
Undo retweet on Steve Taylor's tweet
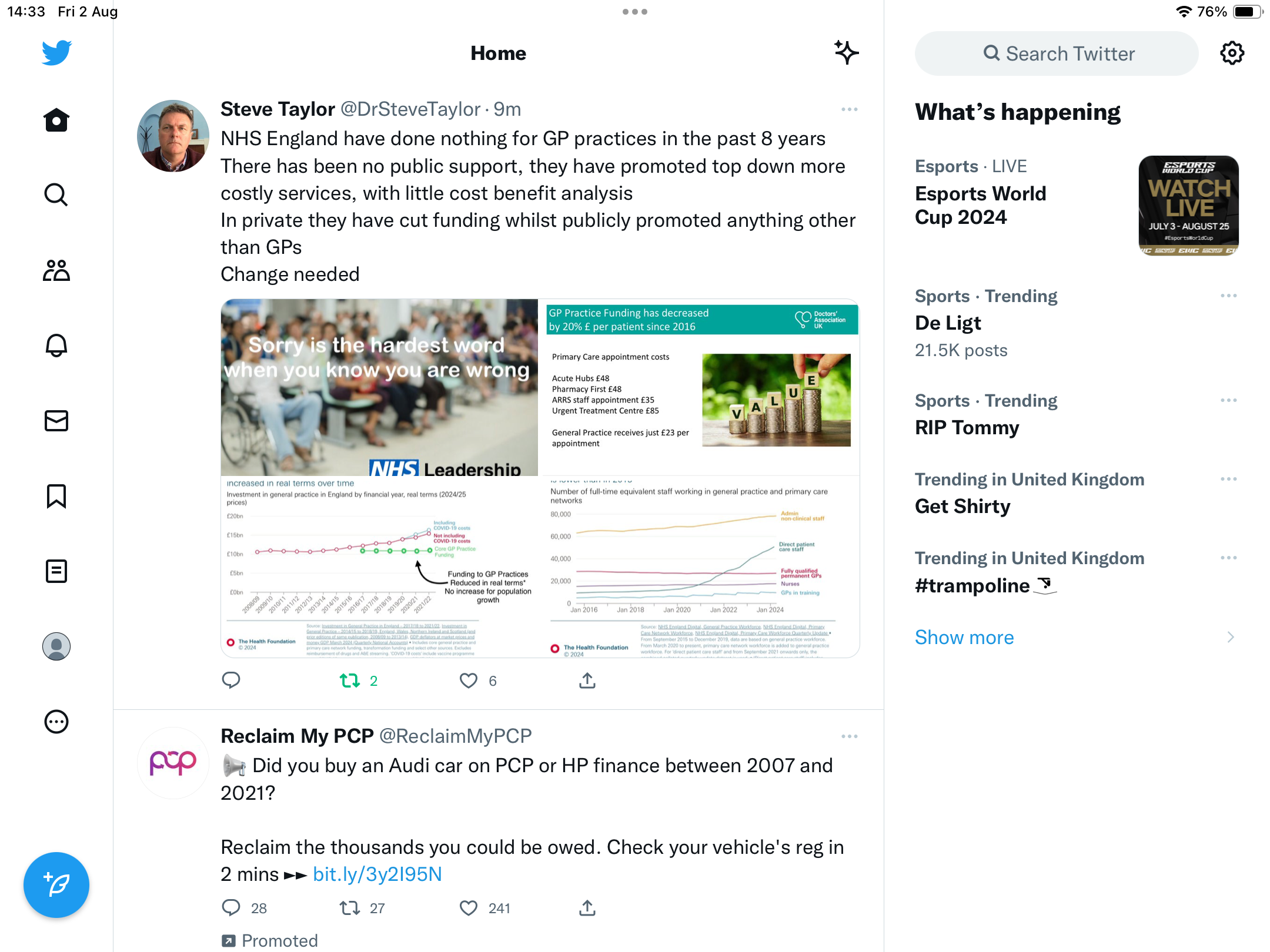(x=350, y=681)
